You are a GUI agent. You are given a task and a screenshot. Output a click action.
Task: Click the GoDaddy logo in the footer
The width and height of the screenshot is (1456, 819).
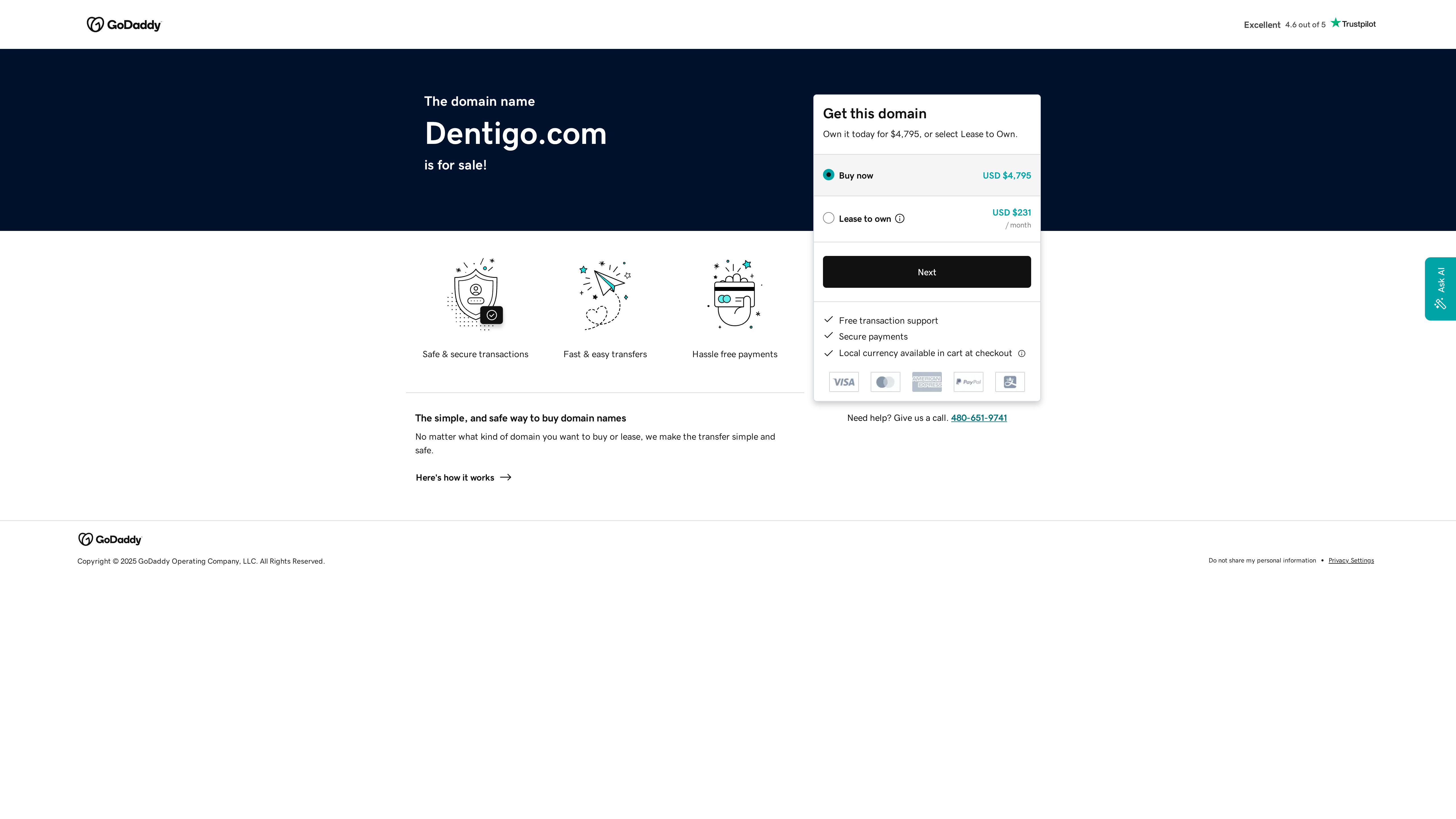point(110,539)
